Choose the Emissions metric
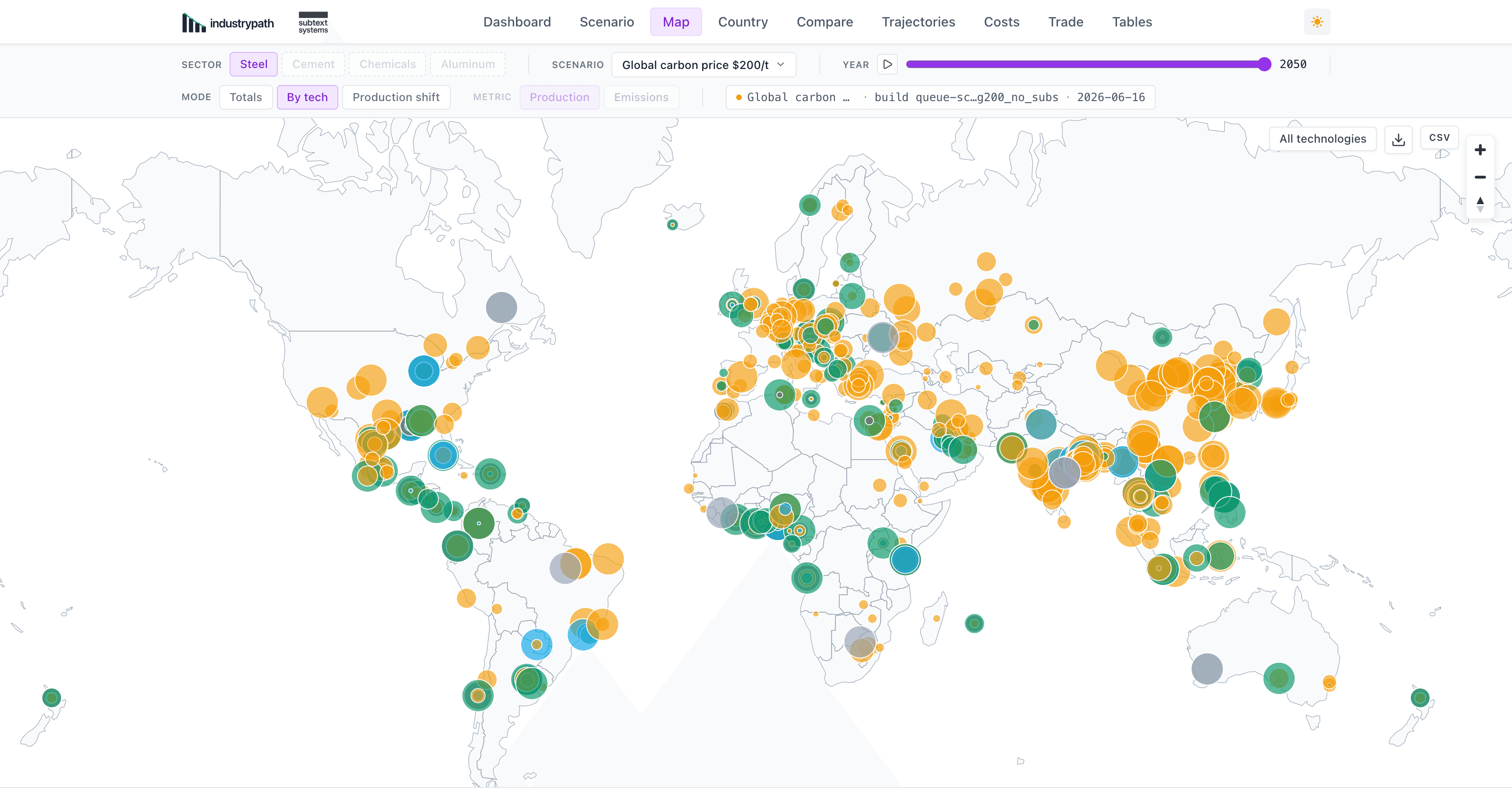The width and height of the screenshot is (1512, 788). (x=641, y=97)
